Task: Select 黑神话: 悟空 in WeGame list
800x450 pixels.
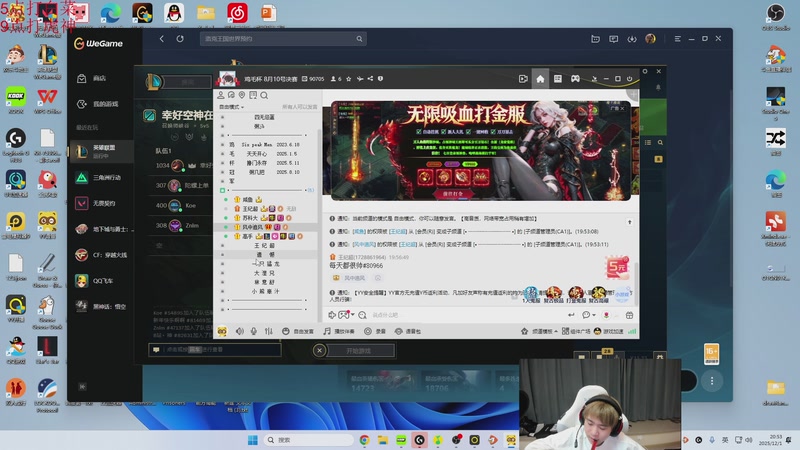Action: coord(101,306)
